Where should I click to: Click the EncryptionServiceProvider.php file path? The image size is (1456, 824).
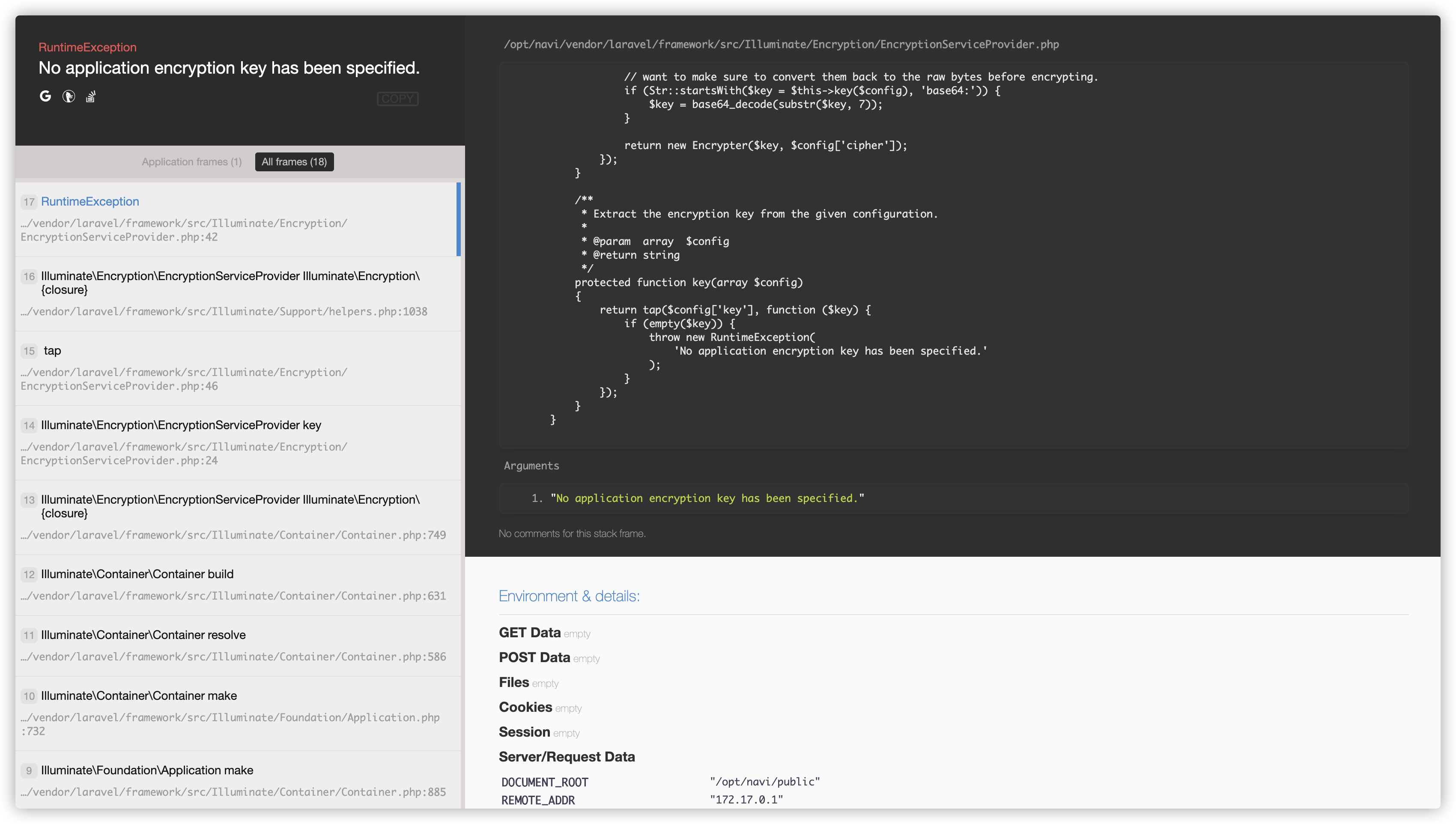[x=781, y=45]
